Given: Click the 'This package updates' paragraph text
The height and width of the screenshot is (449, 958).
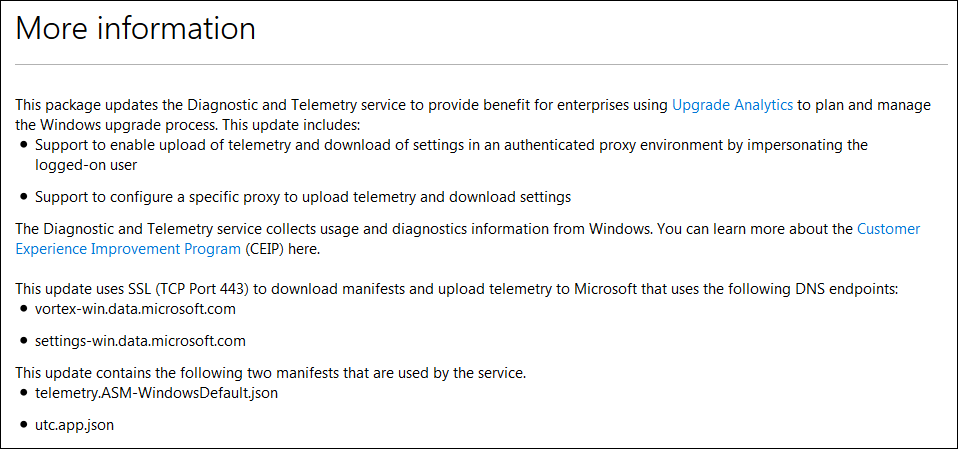Looking at the screenshot, I should 473,115.
